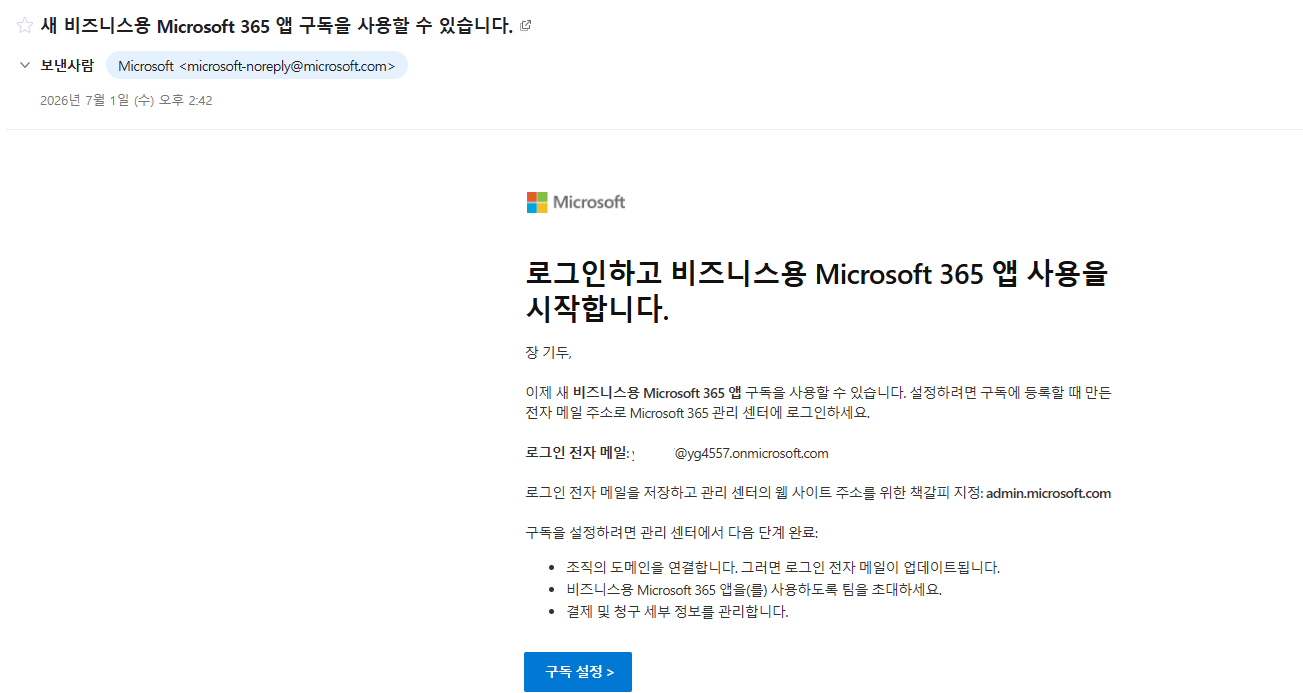
Task: Click bullet about 팀을 초대하세요
Action: click(754, 589)
